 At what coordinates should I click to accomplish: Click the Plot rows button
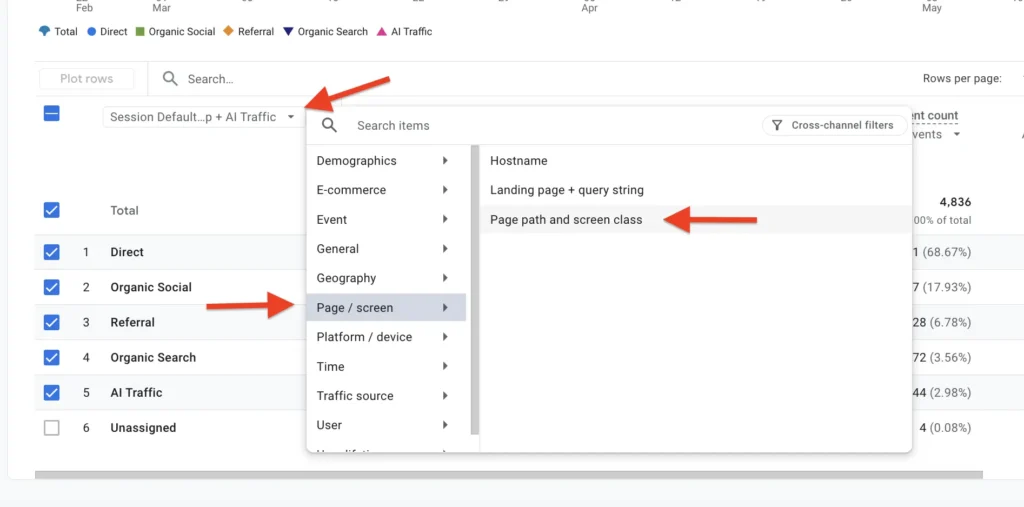(87, 79)
